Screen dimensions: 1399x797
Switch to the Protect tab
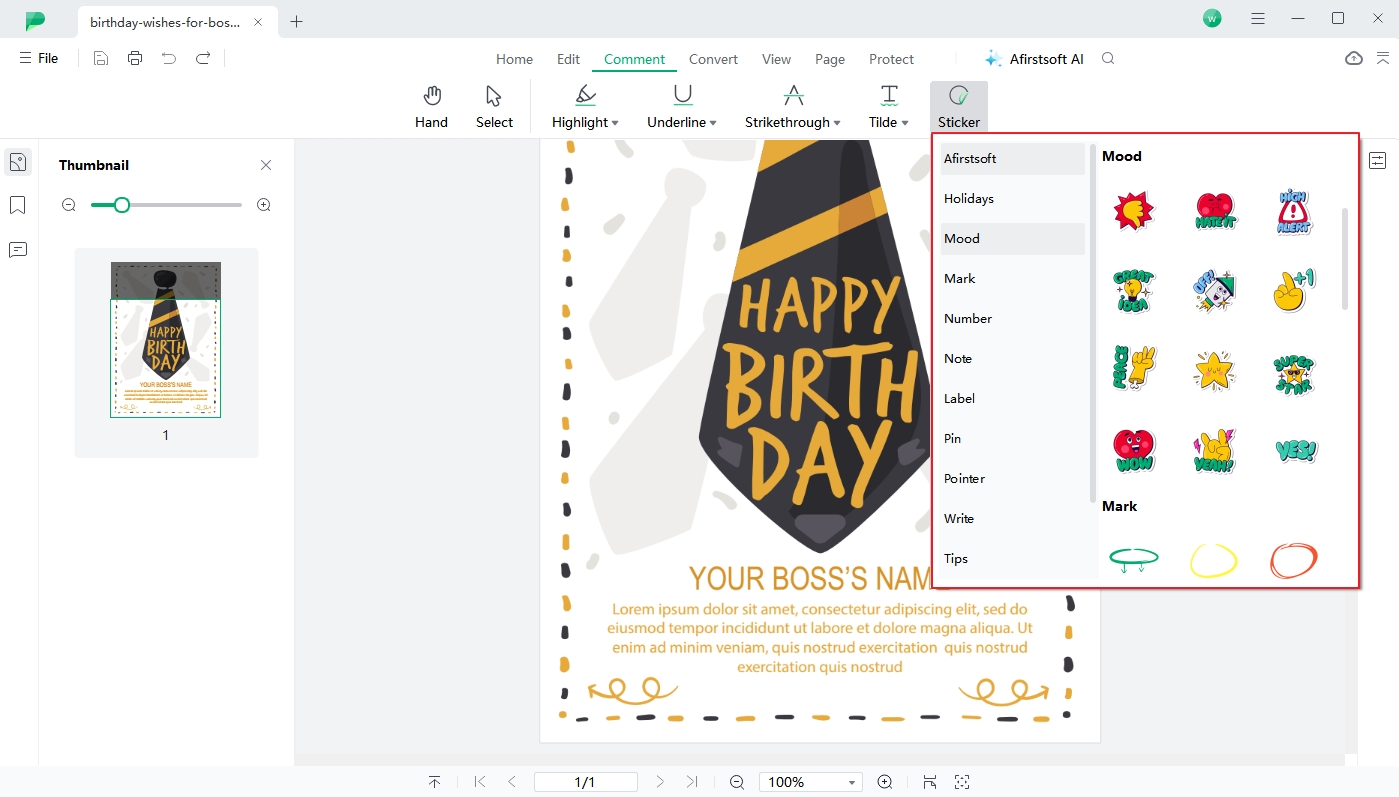pyautogui.click(x=891, y=59)
